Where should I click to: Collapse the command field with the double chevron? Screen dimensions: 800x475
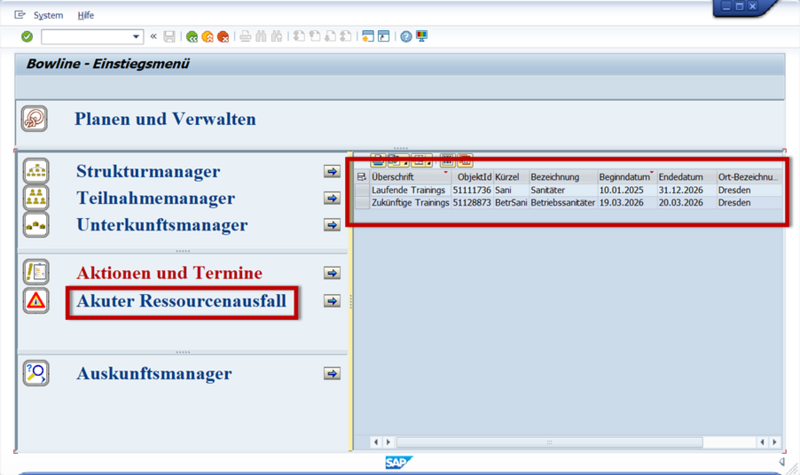[154, 36]
